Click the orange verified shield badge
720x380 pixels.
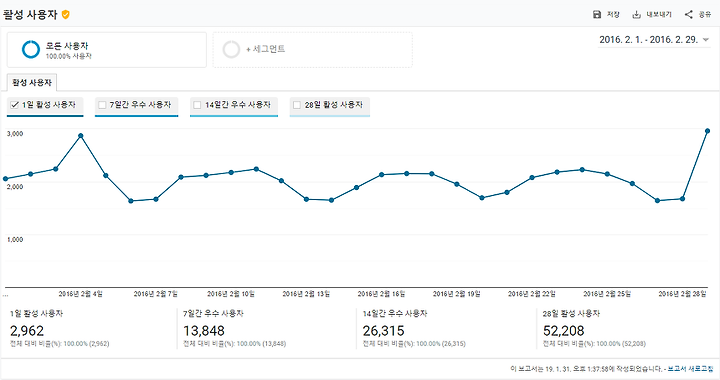point(66,15)
